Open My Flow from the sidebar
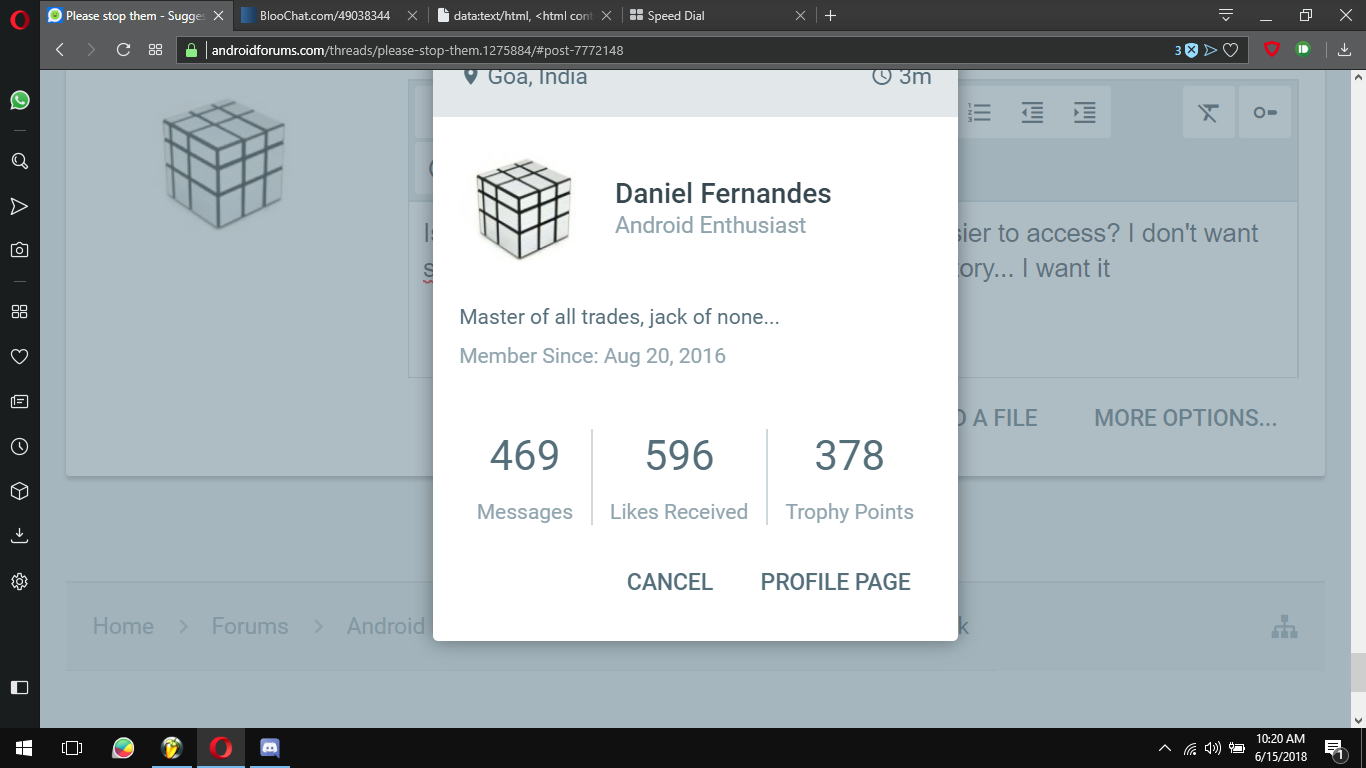This screenshot has height=768, width=1366. (x=19, y=206)
